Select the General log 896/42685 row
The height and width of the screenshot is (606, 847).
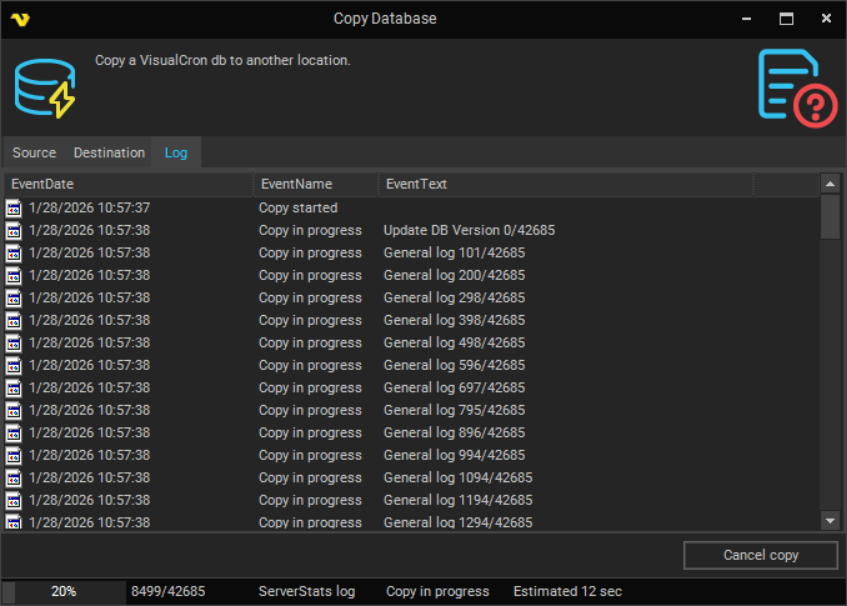click(454, 433)
